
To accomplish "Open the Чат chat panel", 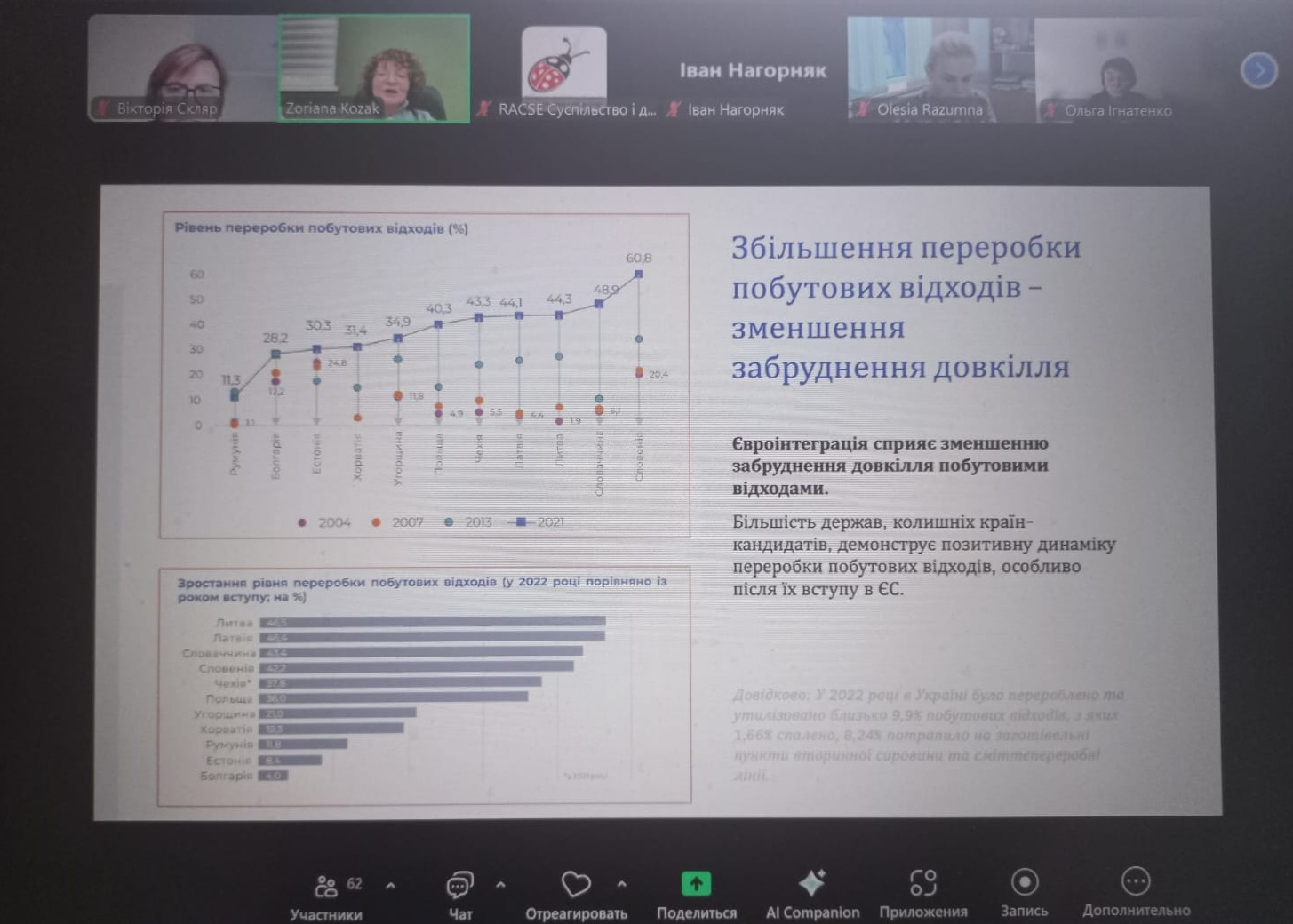I will tap(459, 885).
